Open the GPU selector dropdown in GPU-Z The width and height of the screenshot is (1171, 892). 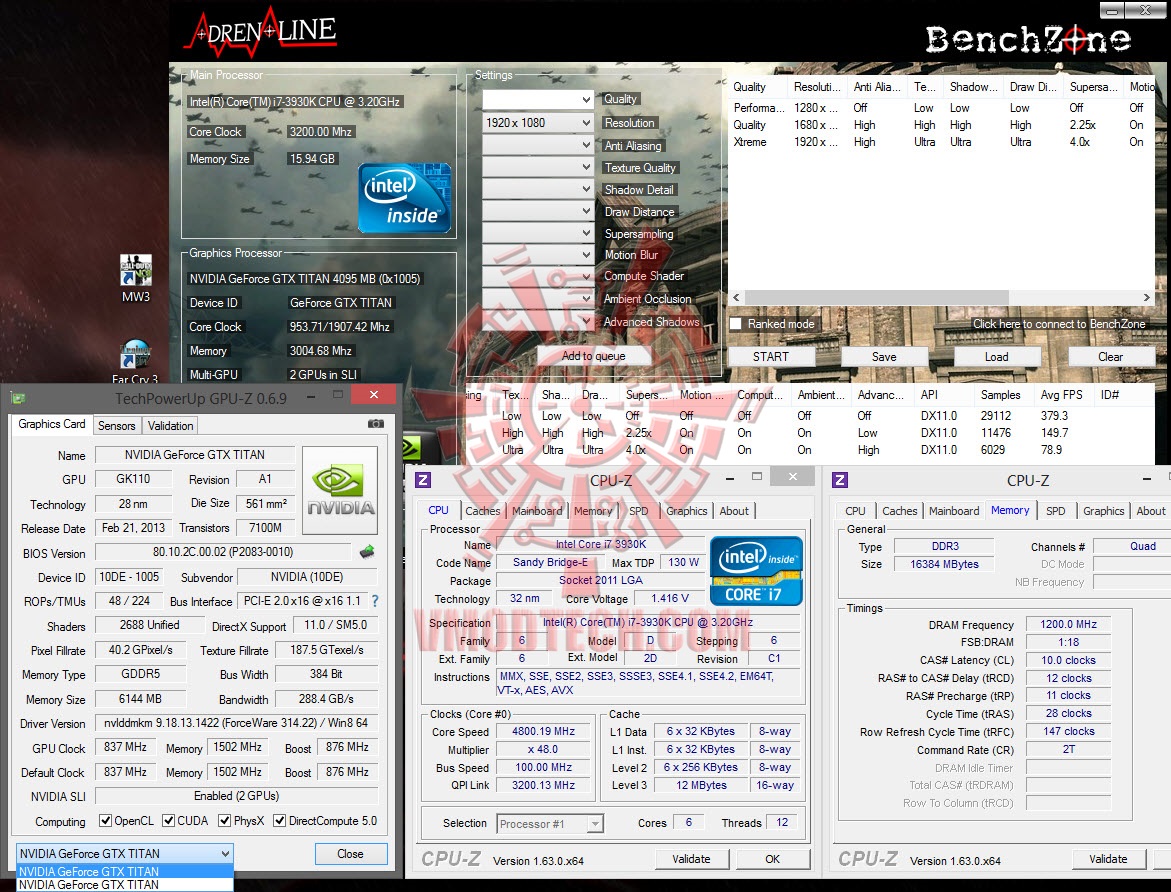pyautogui.click(x=125, y=853)
